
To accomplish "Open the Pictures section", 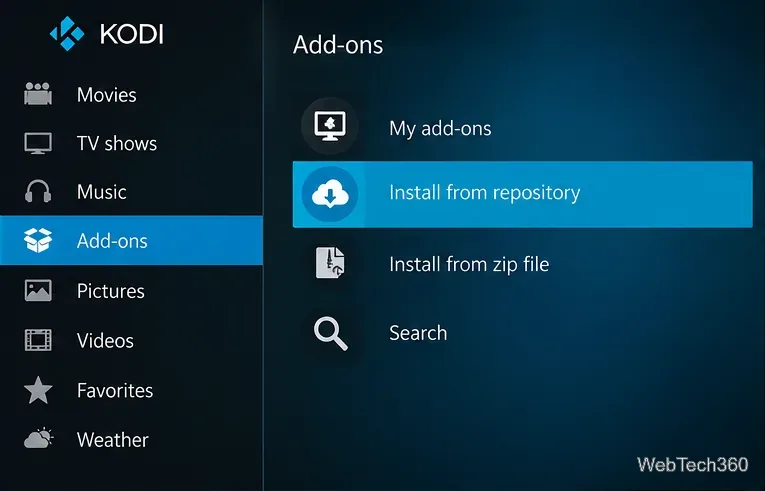I will point(131,290).
